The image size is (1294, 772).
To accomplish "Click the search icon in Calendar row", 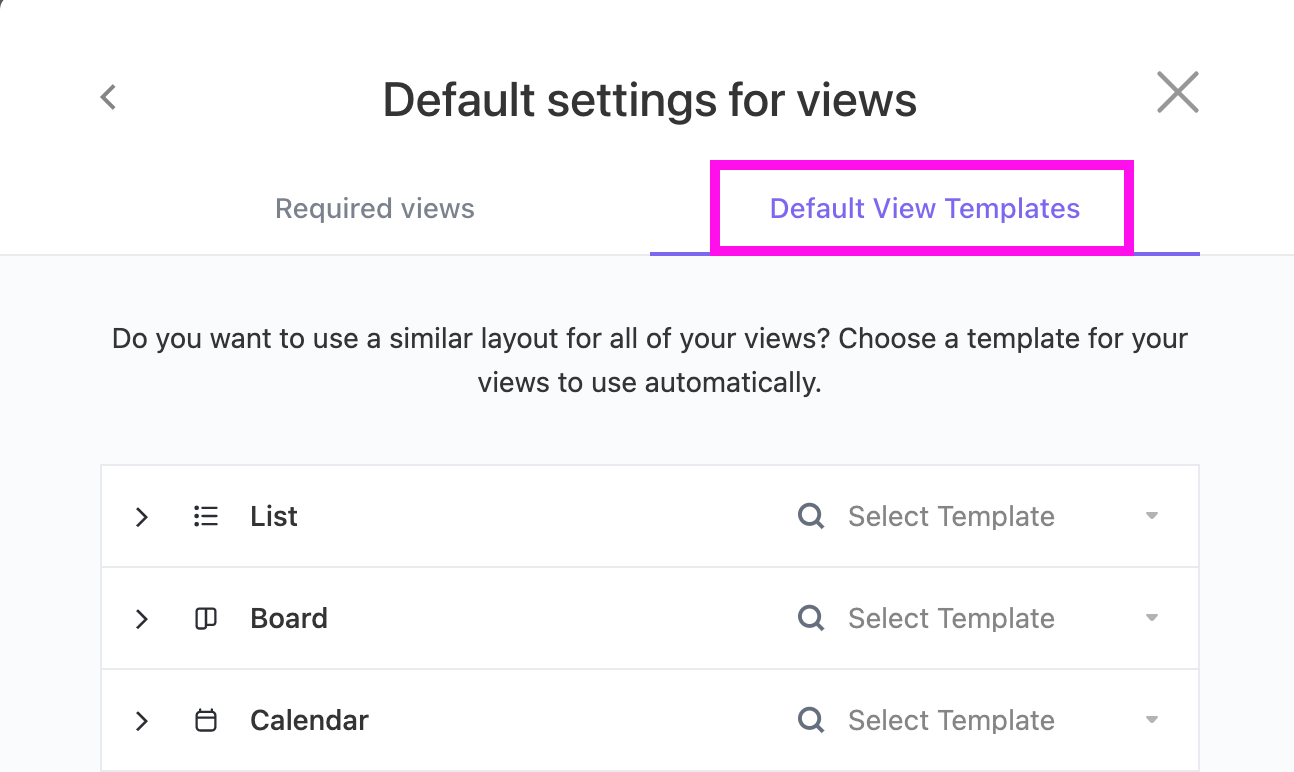I will coord(811,720).
